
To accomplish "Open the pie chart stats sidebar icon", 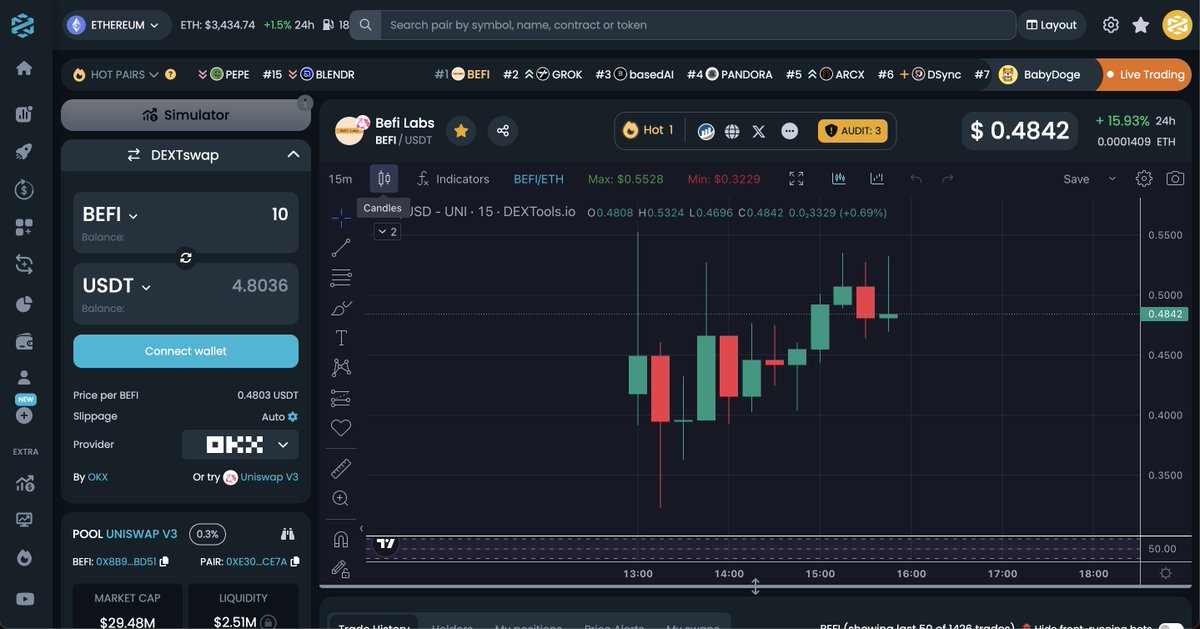I will 24,304.
